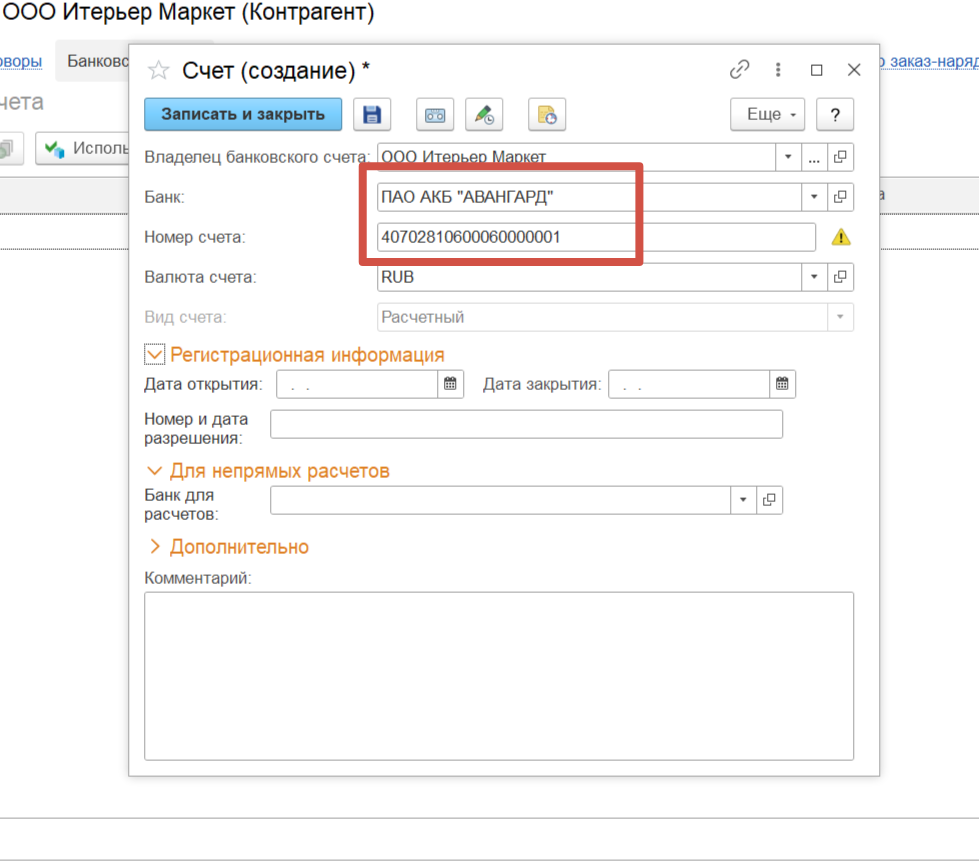Click inside the Комментарий text area
Image resolution: width=979 pixels, height=862 pixels.
(498, 675)
